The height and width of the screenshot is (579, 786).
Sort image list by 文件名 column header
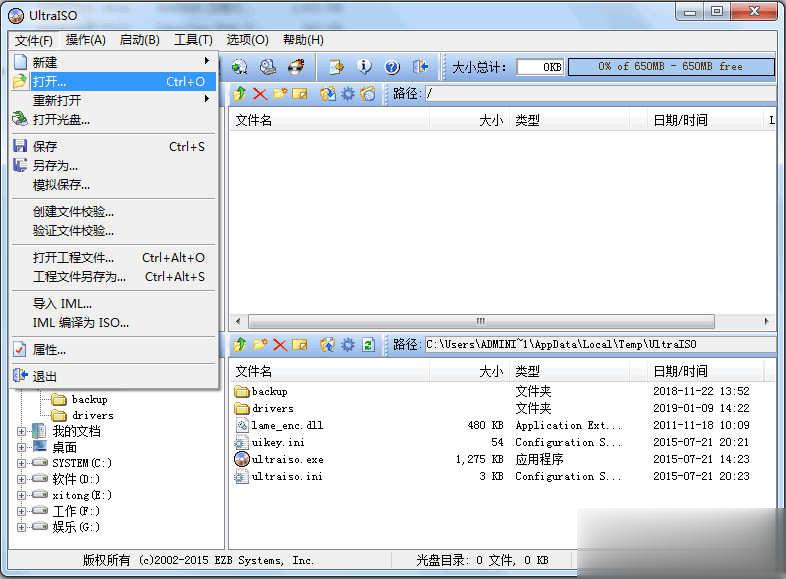329,120
